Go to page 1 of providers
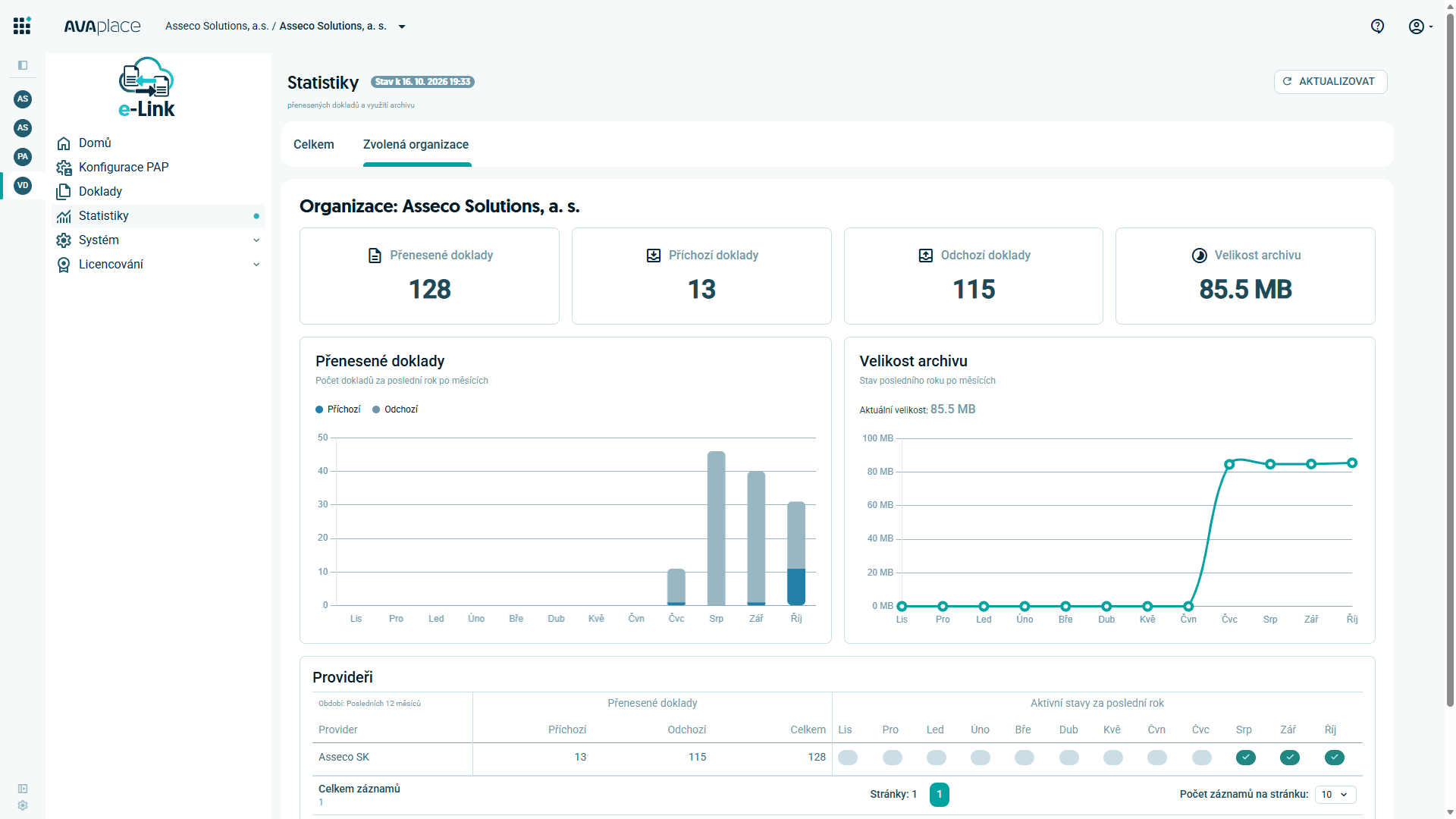 pyautogui.click(x=939, y=795)
